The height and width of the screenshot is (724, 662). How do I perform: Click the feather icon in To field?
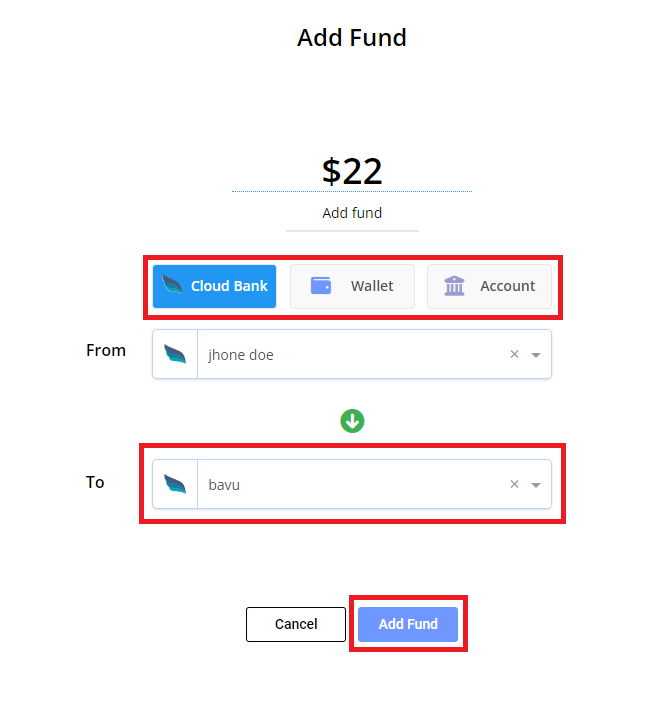[x=175, y=484]
